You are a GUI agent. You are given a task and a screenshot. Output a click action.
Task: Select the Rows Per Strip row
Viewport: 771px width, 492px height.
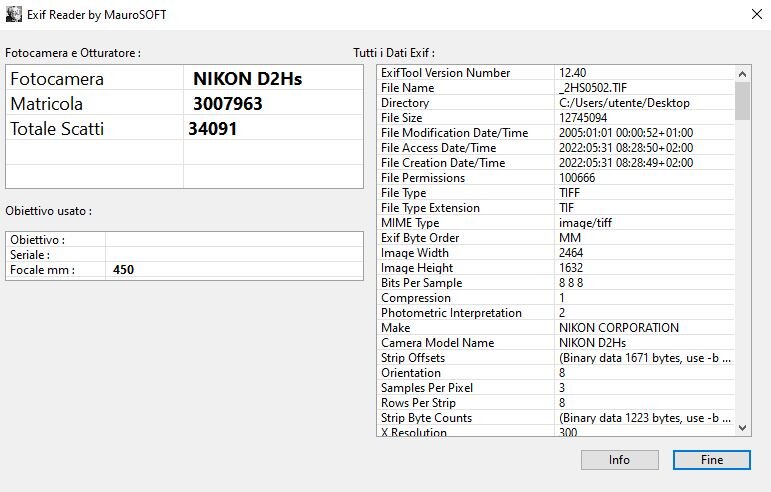[556, 403]
